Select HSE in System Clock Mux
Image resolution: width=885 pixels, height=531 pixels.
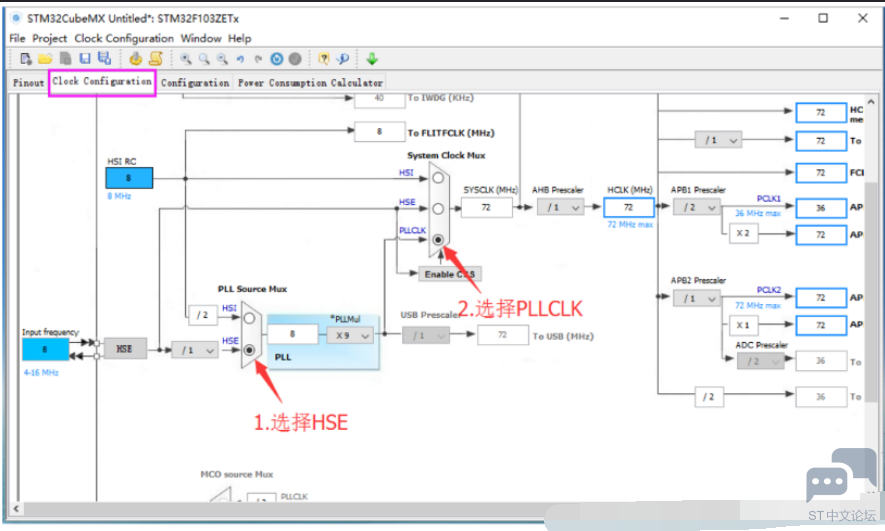coord(438,209)
